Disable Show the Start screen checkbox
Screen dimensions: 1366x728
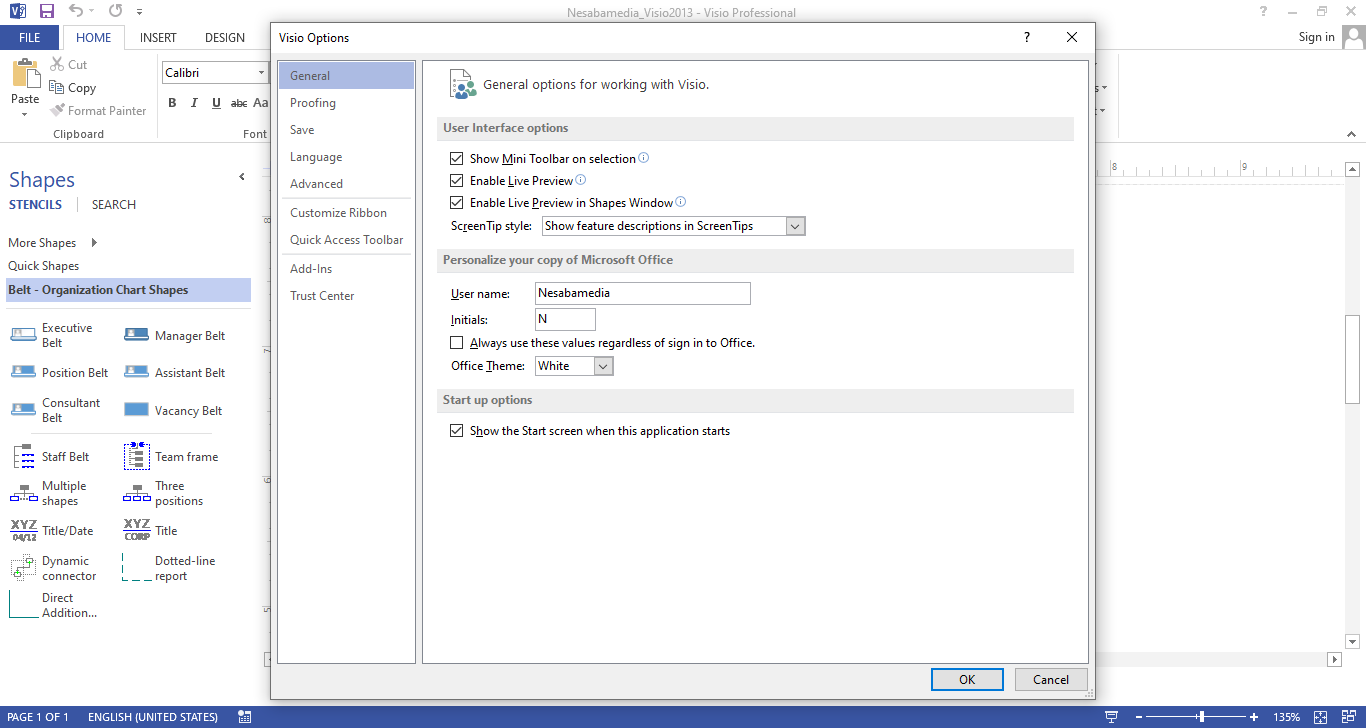(x=457, y=431)
